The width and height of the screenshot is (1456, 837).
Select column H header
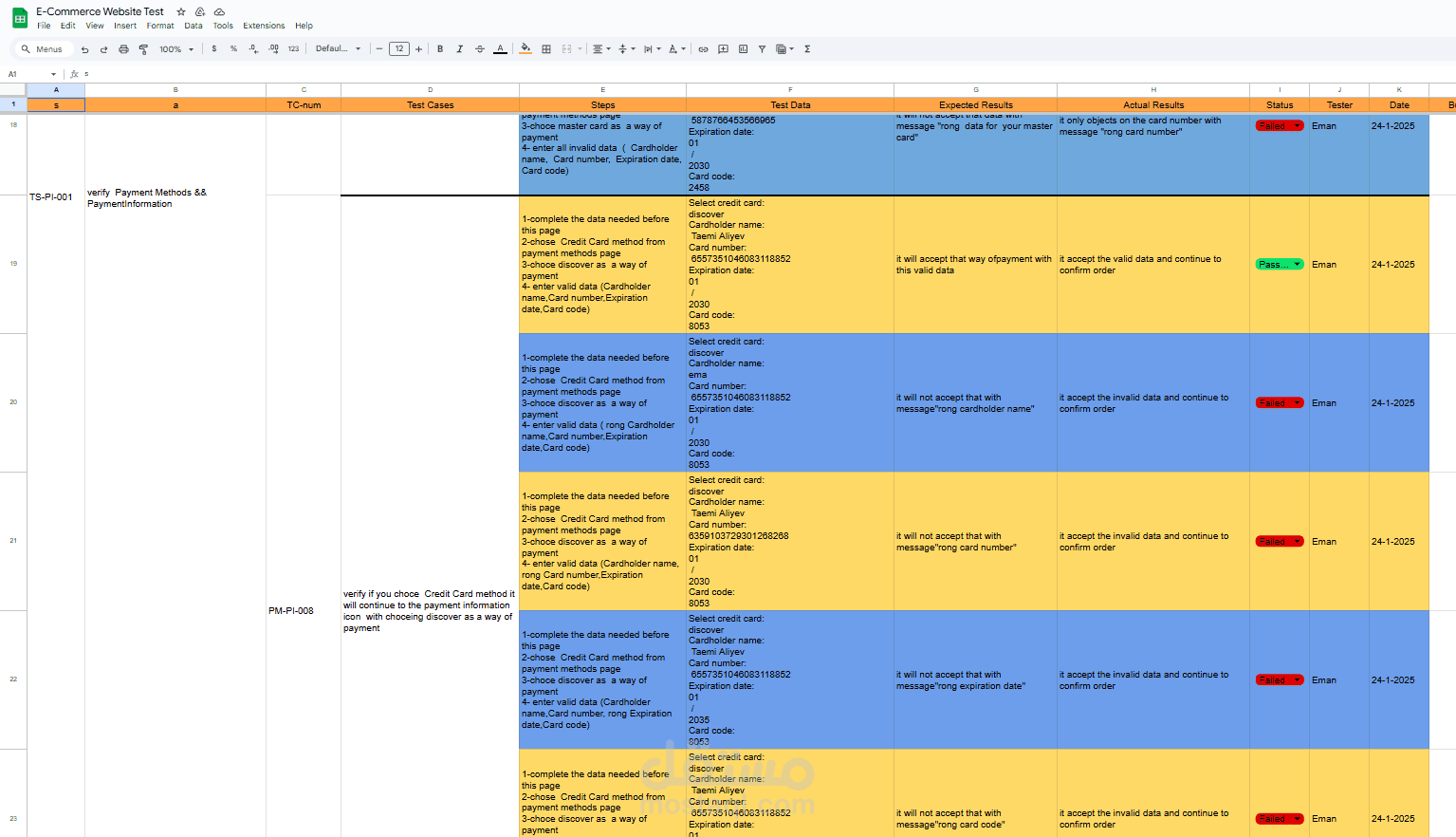1153,90
